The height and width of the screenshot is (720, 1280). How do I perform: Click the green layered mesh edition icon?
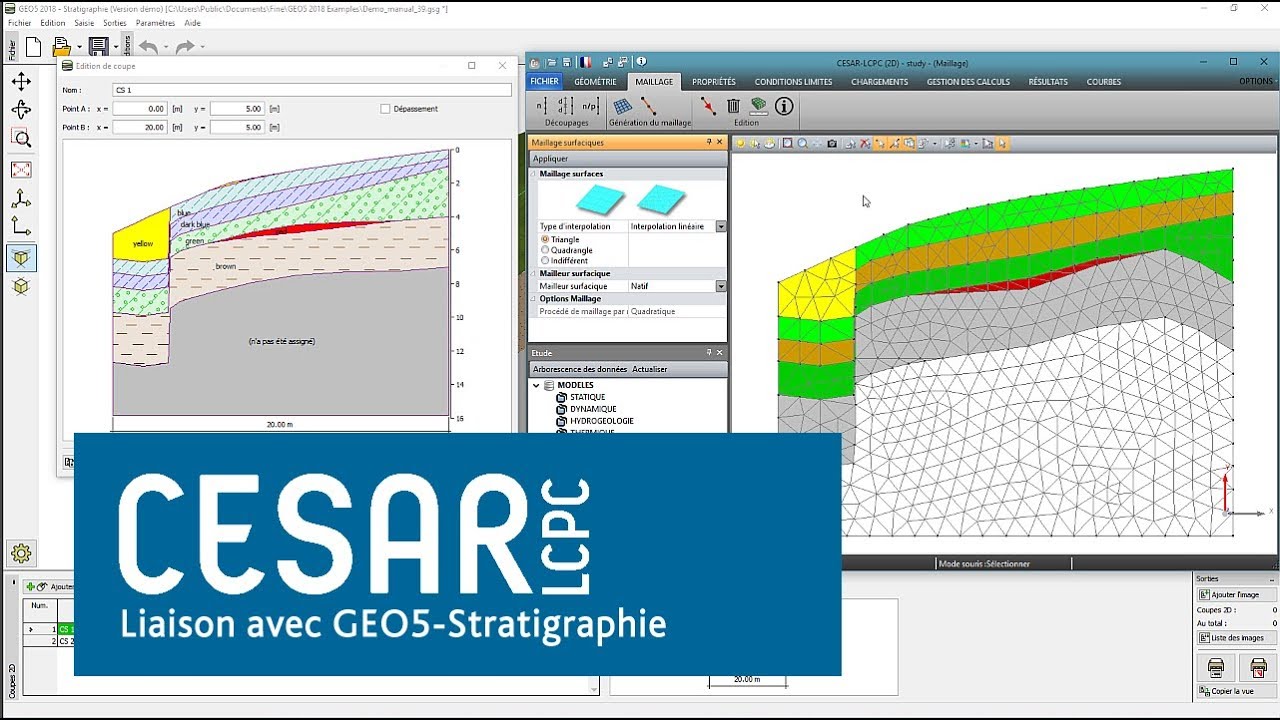pyautogui.click(x=758, y=106)
